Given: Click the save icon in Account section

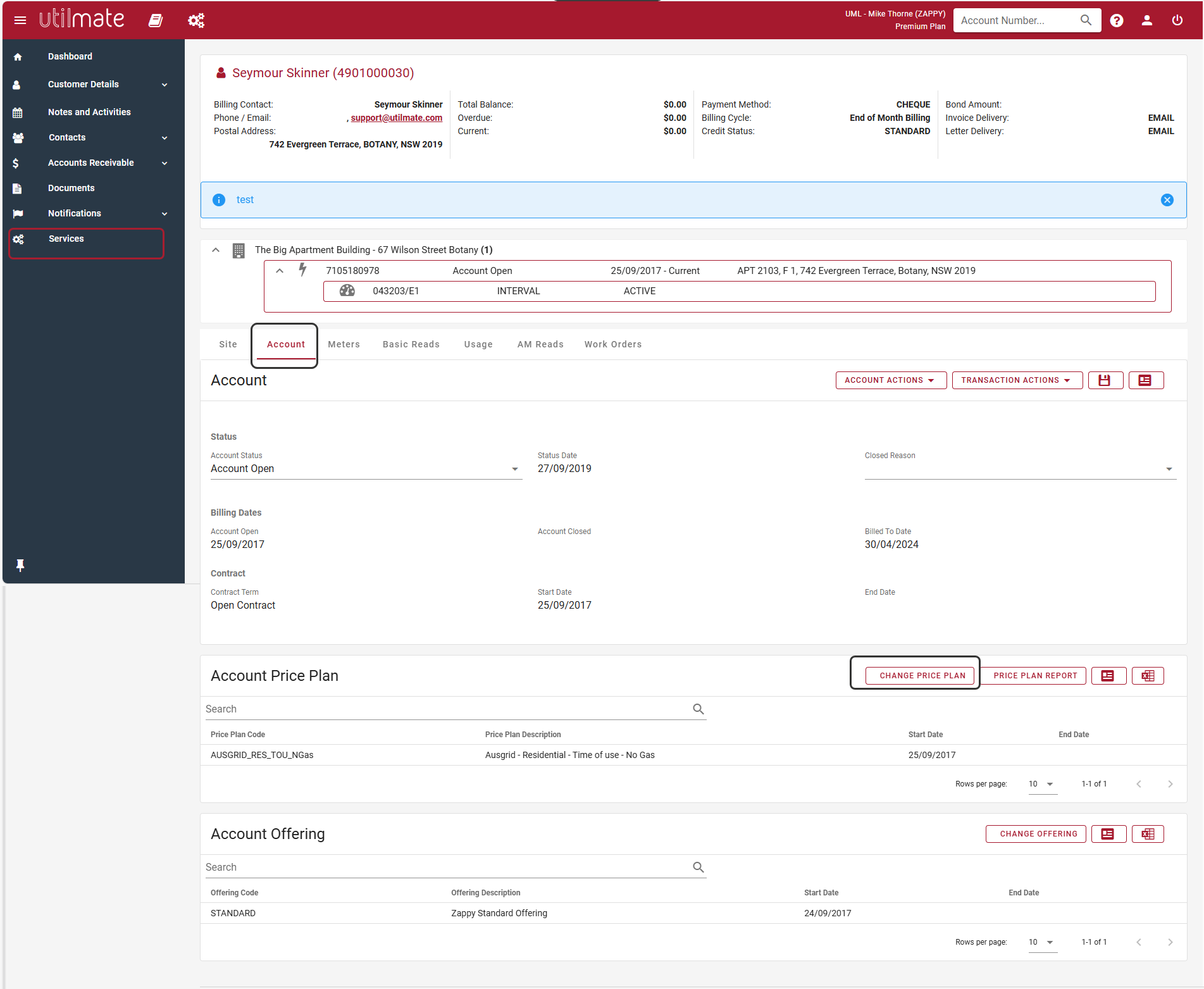Looking at the screenshot, I should click(1105, 380).
